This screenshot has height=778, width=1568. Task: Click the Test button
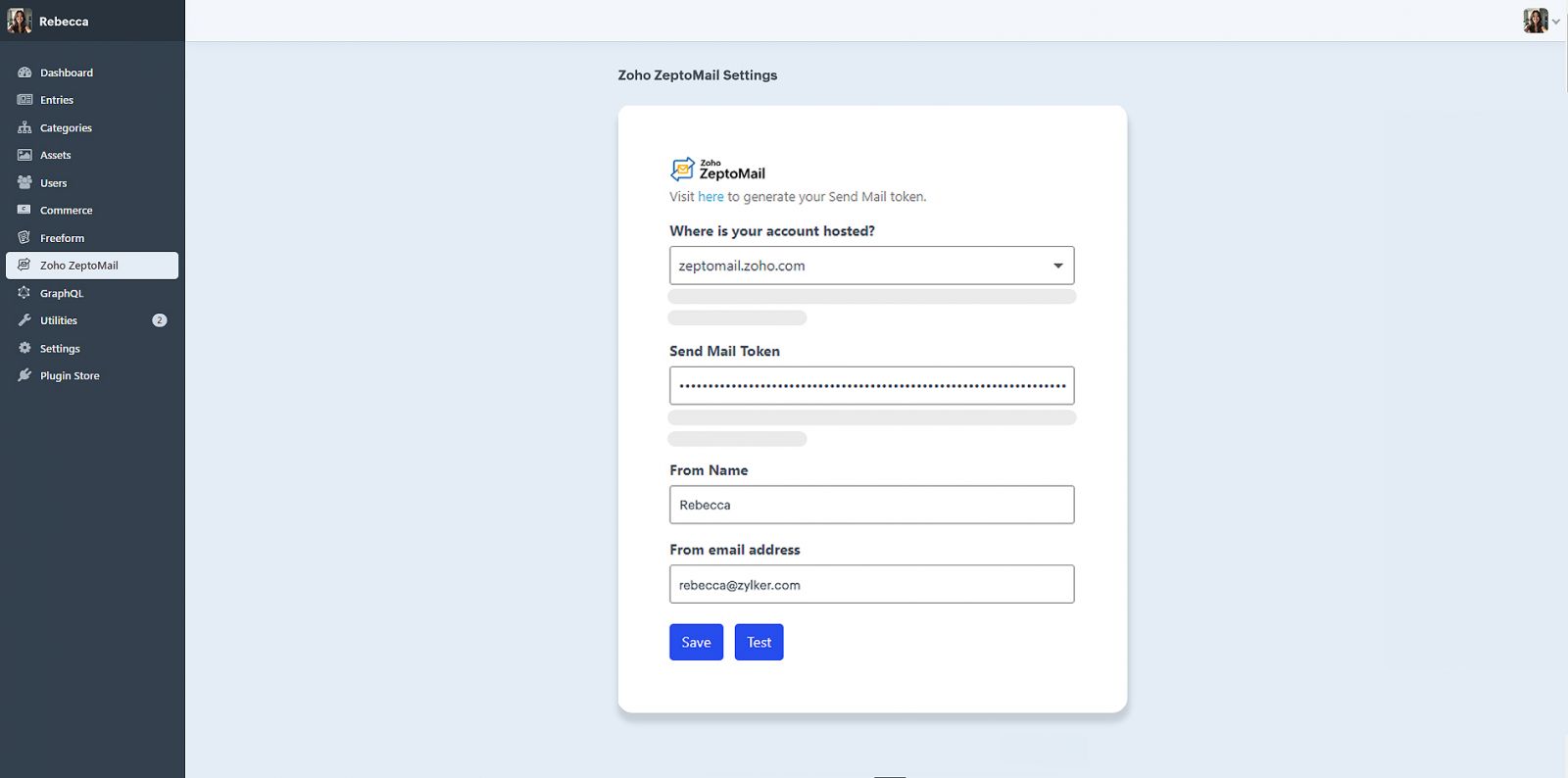tap(759, 643)
